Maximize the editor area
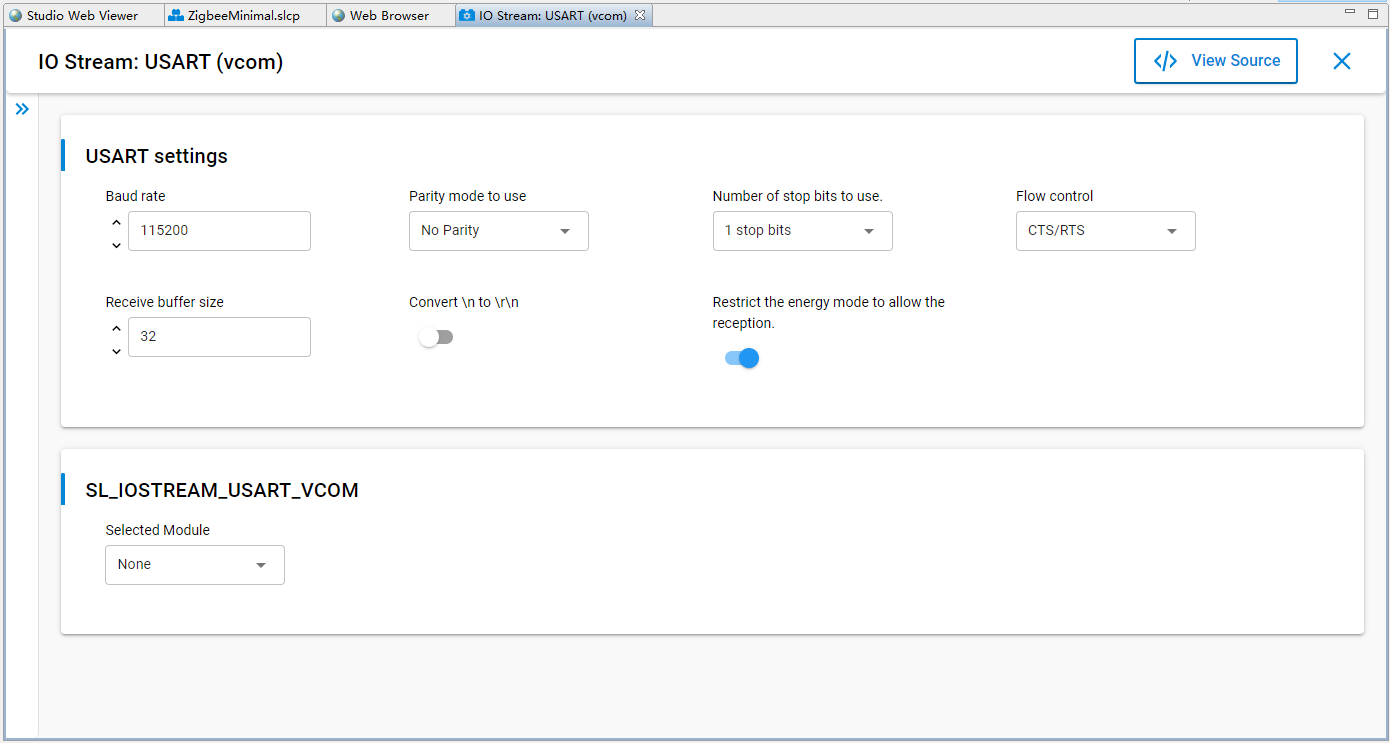The width and height of the screenshot is (1390, 743). pyautogui.click(x=1373, y=13)
